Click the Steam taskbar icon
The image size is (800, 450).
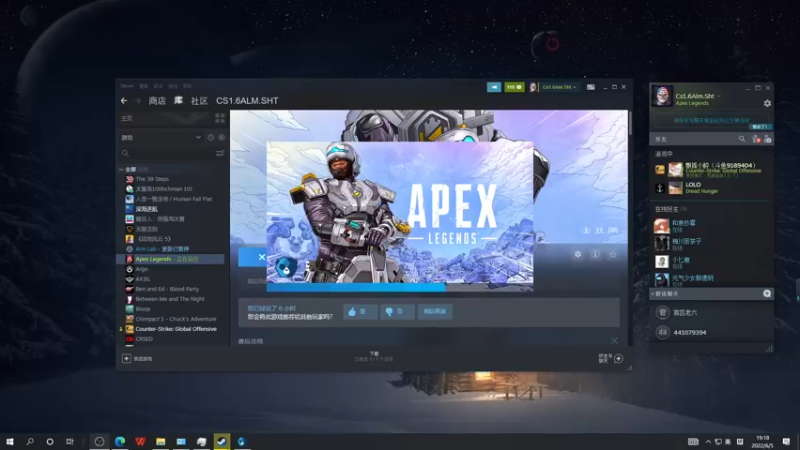pyautogui.click(x=221, y=441)
